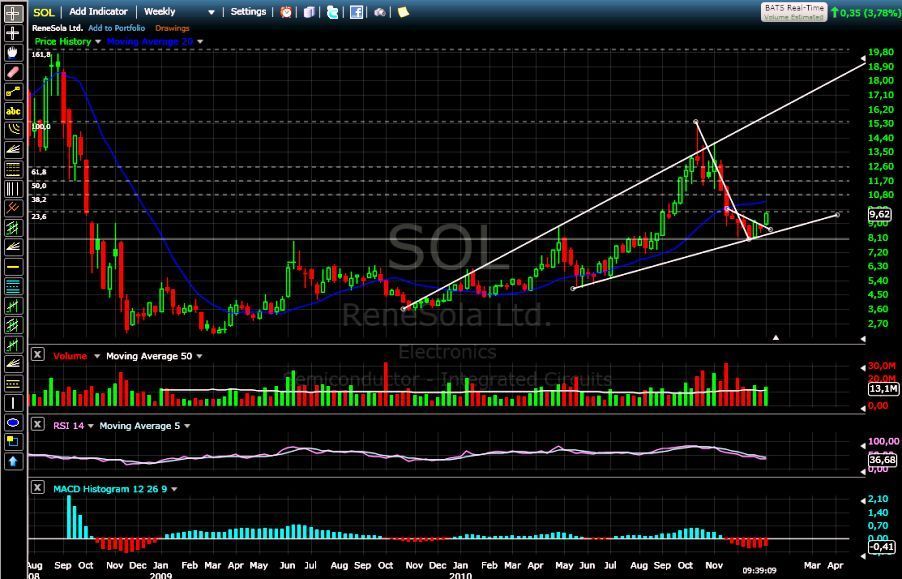Close the RSI 14 indicator panel
Image resolution: width=902 pixels, height=579 pixels.
[x=37, y=424]
